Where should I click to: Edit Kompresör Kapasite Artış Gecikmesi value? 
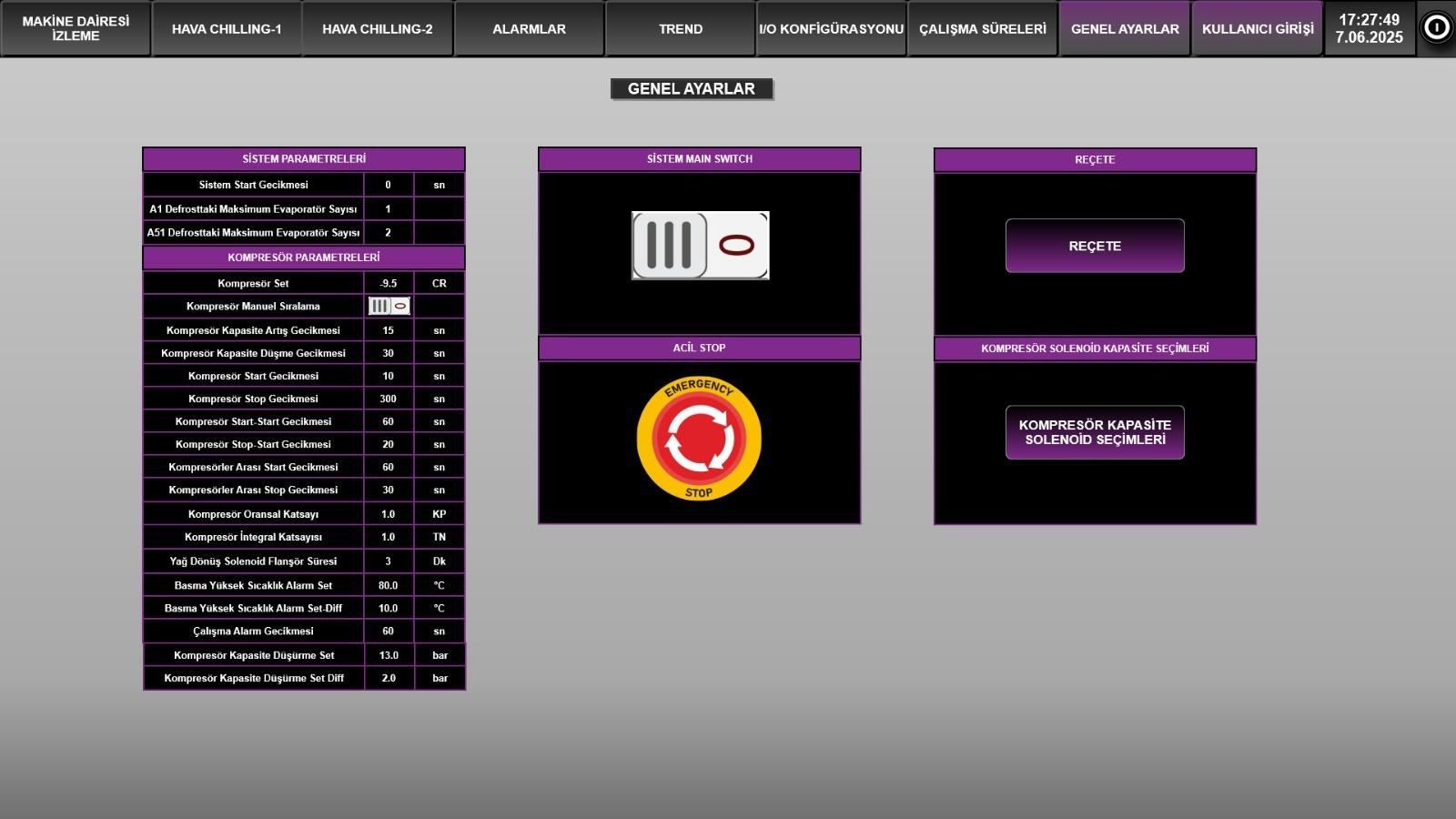click(389, 330)
